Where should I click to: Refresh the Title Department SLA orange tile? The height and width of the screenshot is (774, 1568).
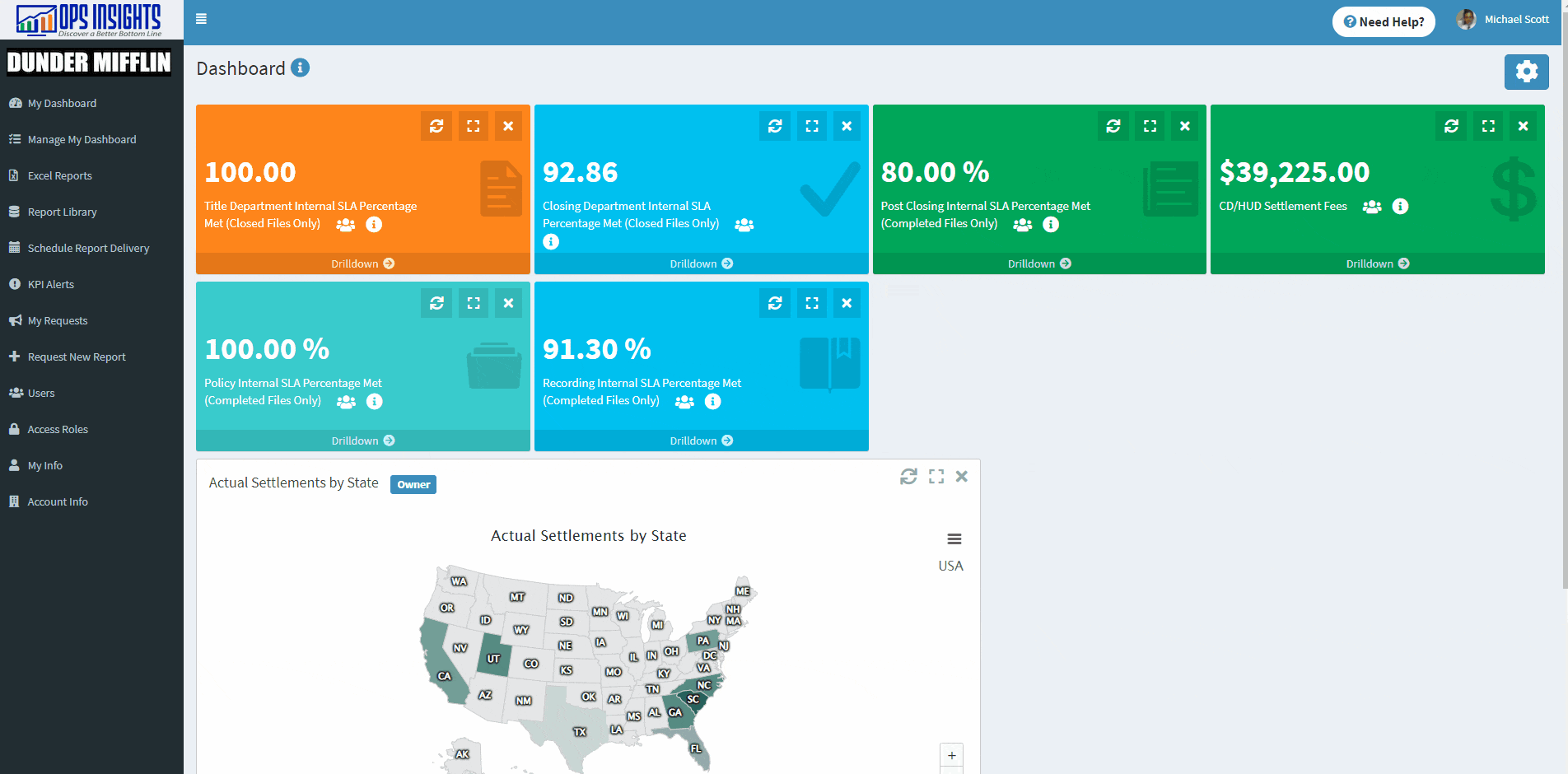coord(436,126)
